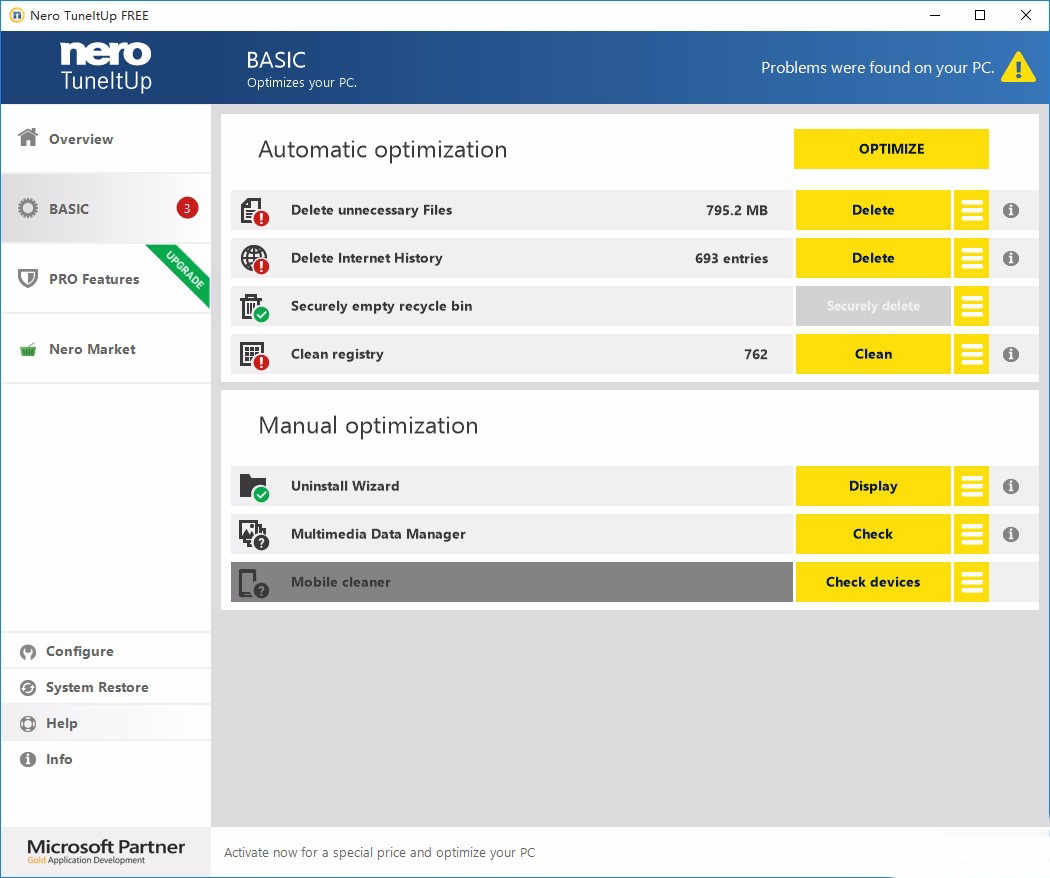Click the Automatic optimization heading
The height and width of the screenshot is (878, 1050).
click(382, 149)
